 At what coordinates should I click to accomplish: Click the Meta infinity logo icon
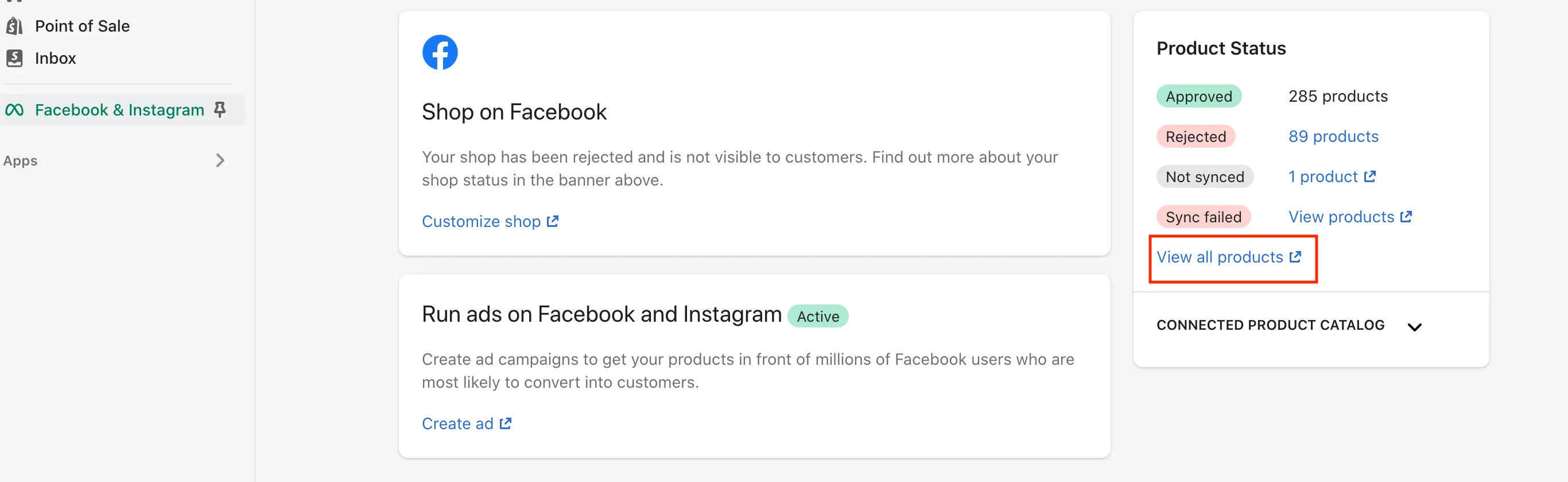pos(14,110)
